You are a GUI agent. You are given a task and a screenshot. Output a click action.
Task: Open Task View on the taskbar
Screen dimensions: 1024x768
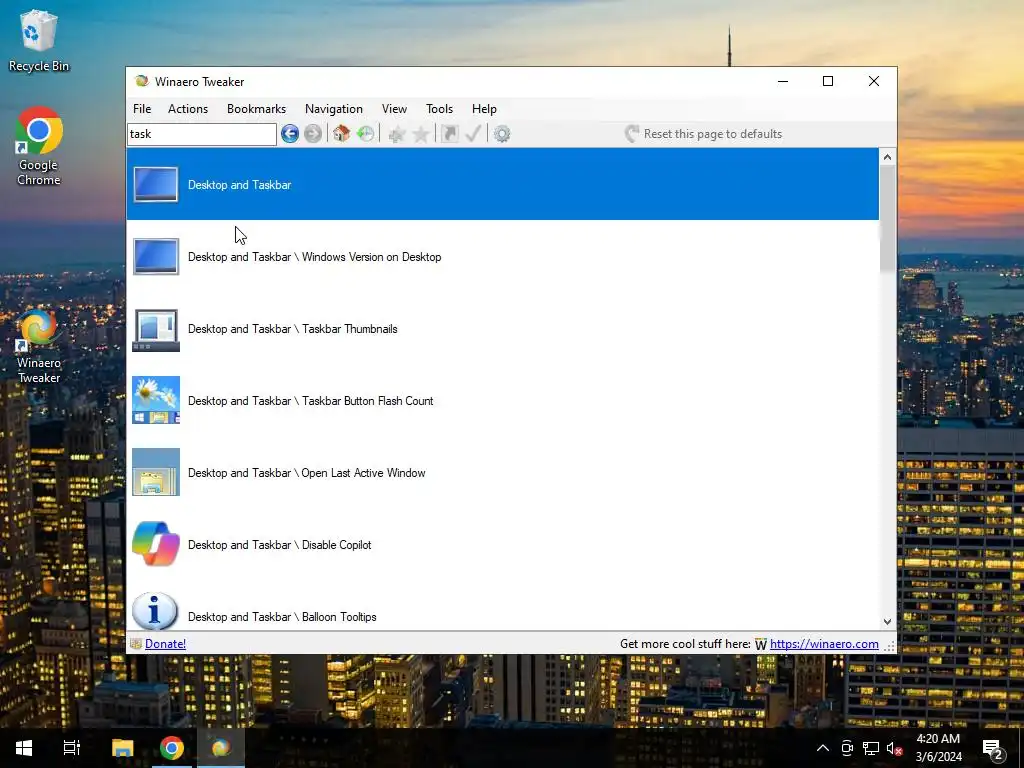(x=72, y=748)
